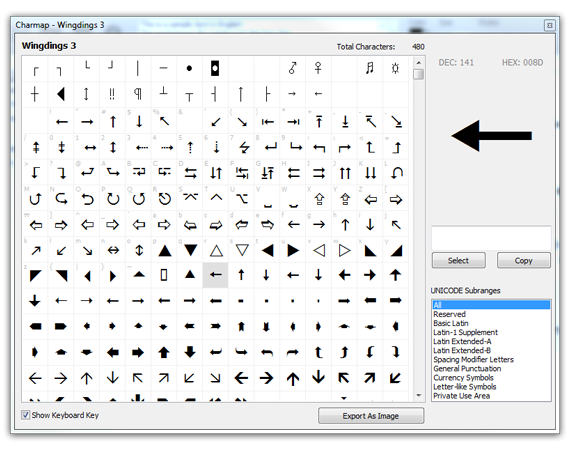Image resolution: width=570 pixels, height=450 pixels.
Task: Click the large left arrow preview
Action: [x=492, y=136]
